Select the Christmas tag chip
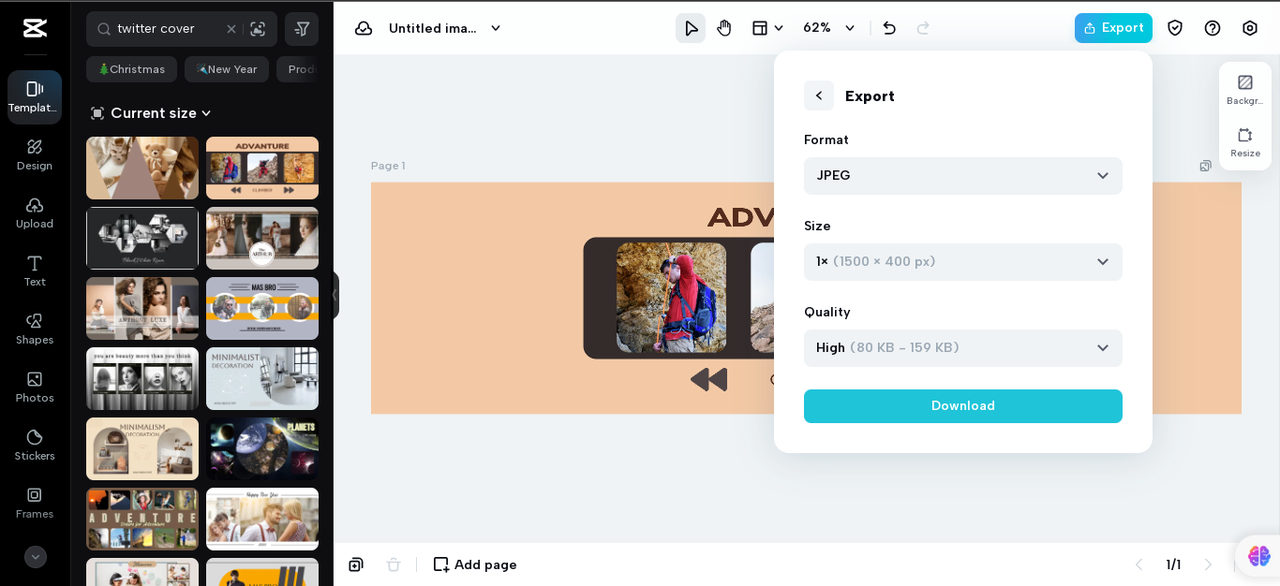 click(x=131, y=69)
